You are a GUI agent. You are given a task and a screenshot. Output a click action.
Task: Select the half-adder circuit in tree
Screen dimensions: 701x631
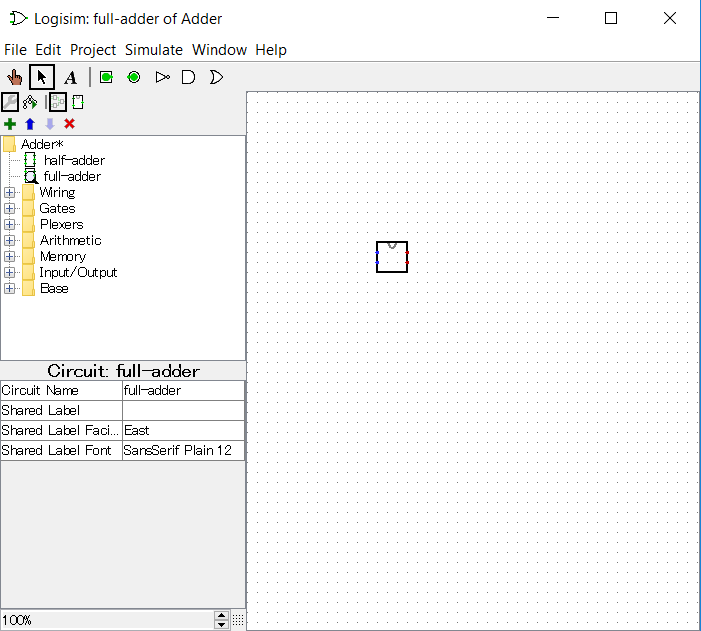[74, 161]
